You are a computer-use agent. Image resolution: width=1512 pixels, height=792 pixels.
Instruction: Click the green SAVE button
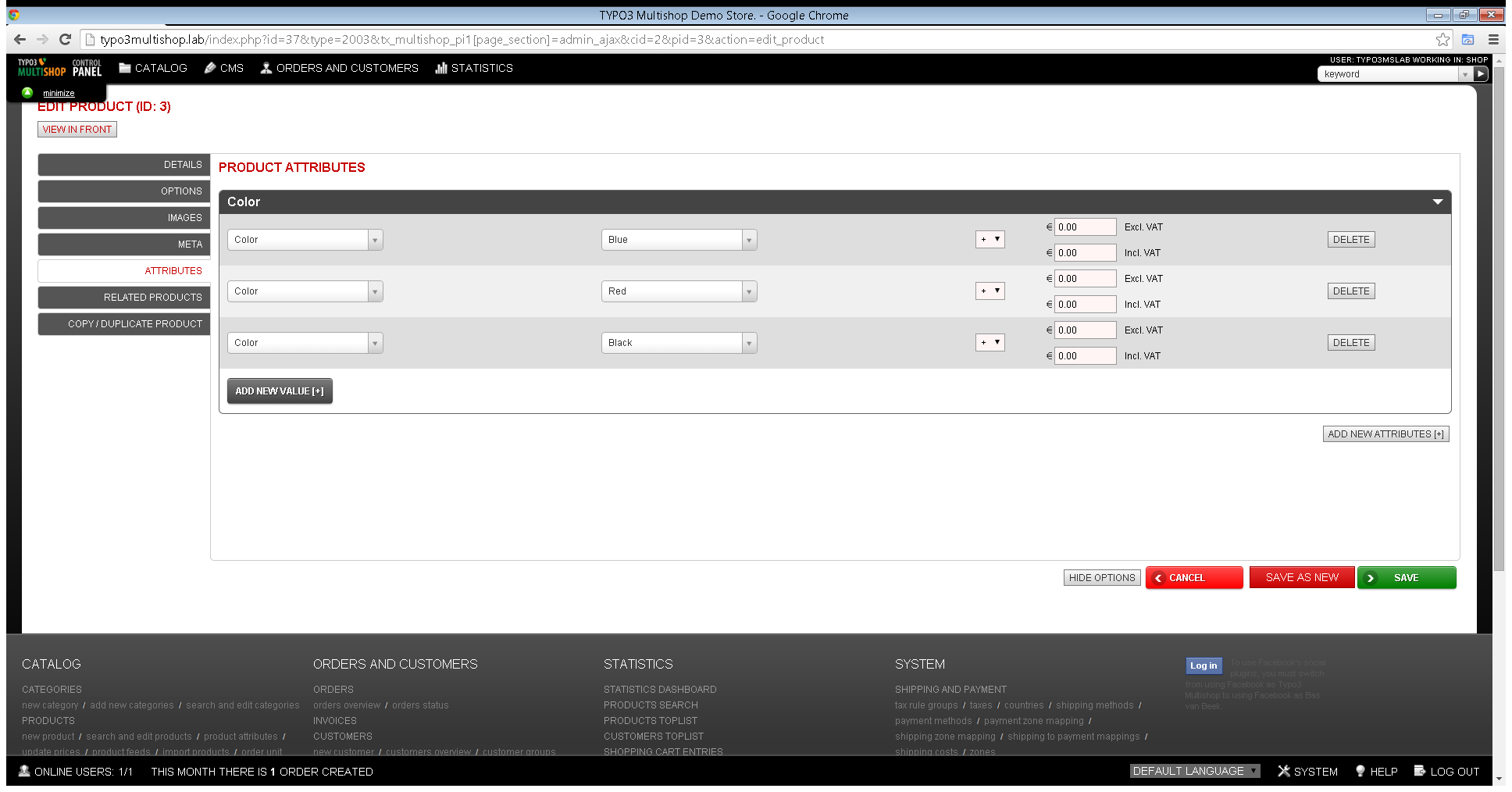click(x=1407, y=577)
